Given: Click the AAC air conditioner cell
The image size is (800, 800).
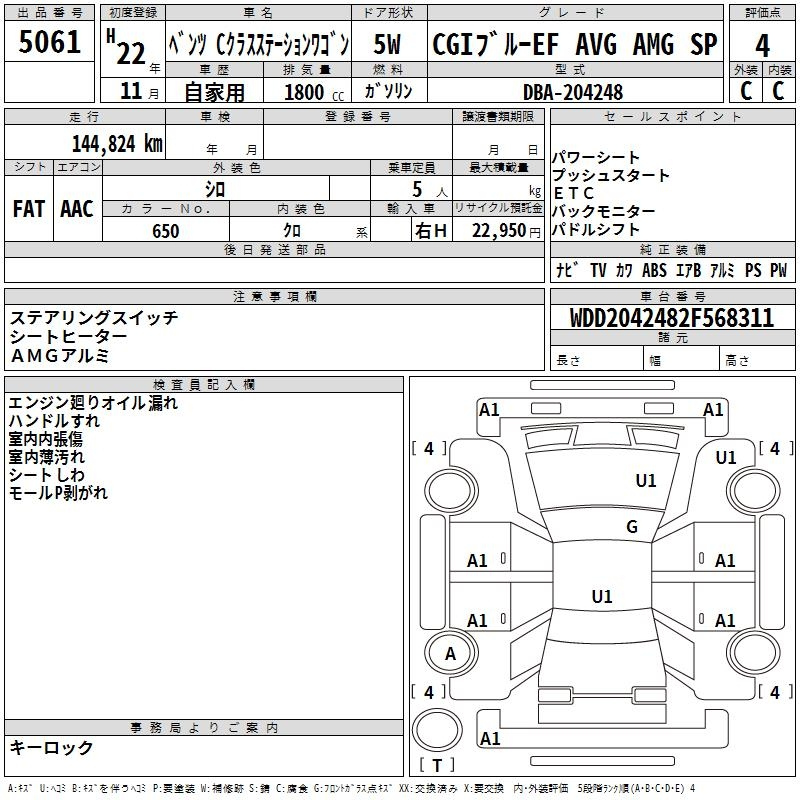Looking at the screenshot, I should click(x=77, y=208).
